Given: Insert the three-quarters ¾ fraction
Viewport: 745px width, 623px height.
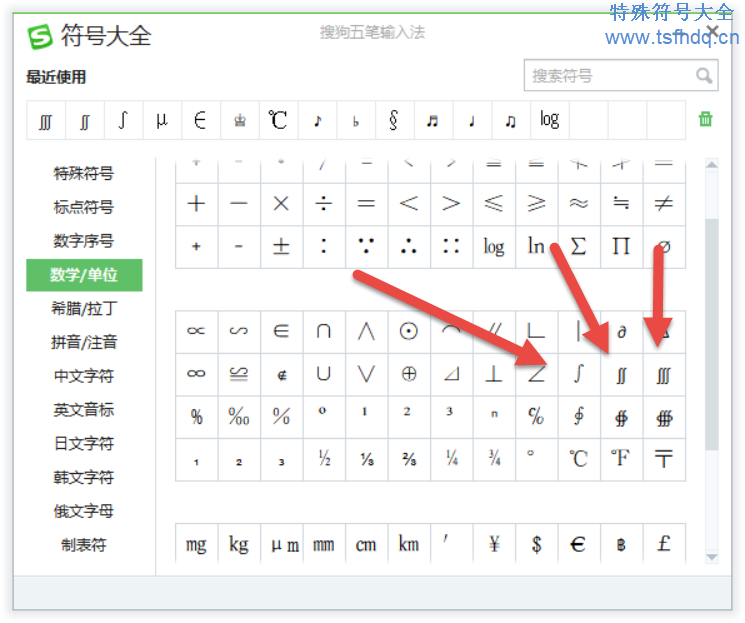Looking at the screenshot, I should pyautogui.click(x=494, y=459).
